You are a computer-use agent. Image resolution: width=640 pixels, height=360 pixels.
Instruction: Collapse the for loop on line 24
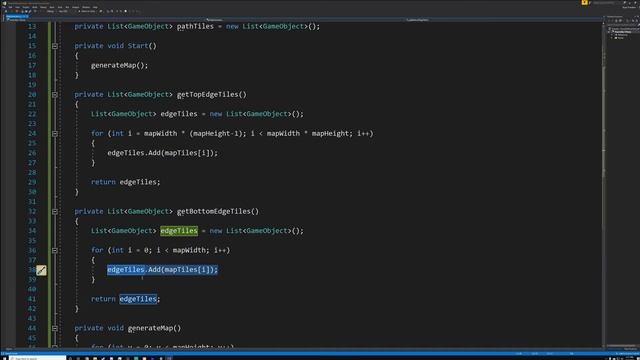tap(55, 134)
